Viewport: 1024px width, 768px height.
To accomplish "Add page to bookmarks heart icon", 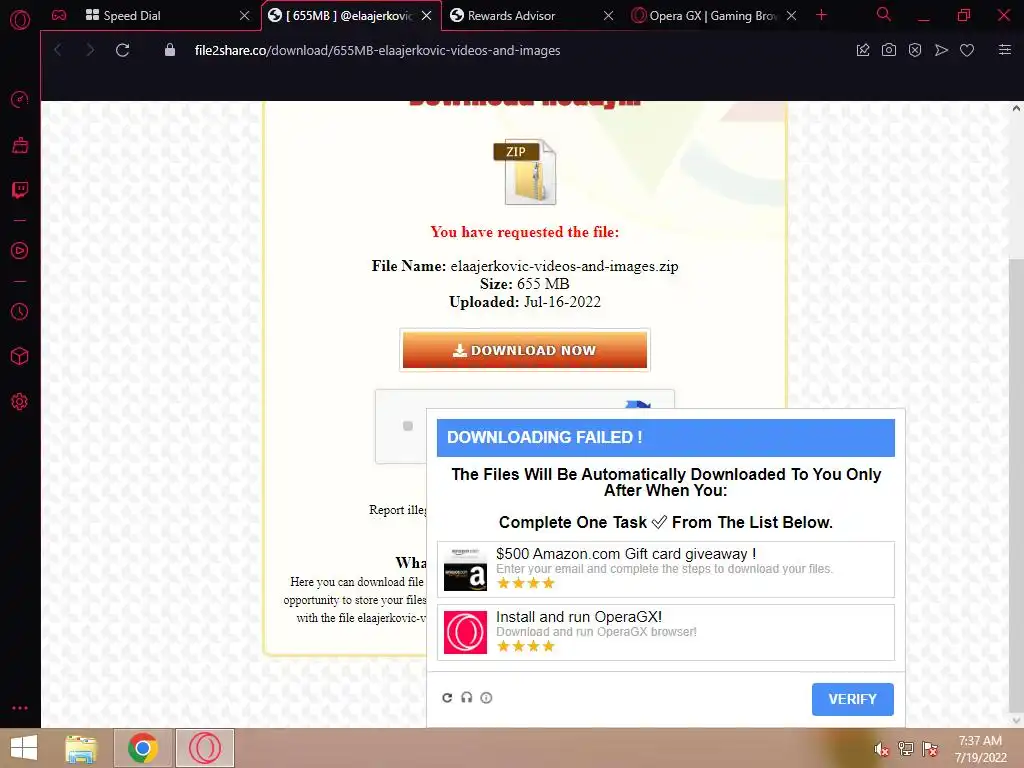I will click(x=967, y=50).
